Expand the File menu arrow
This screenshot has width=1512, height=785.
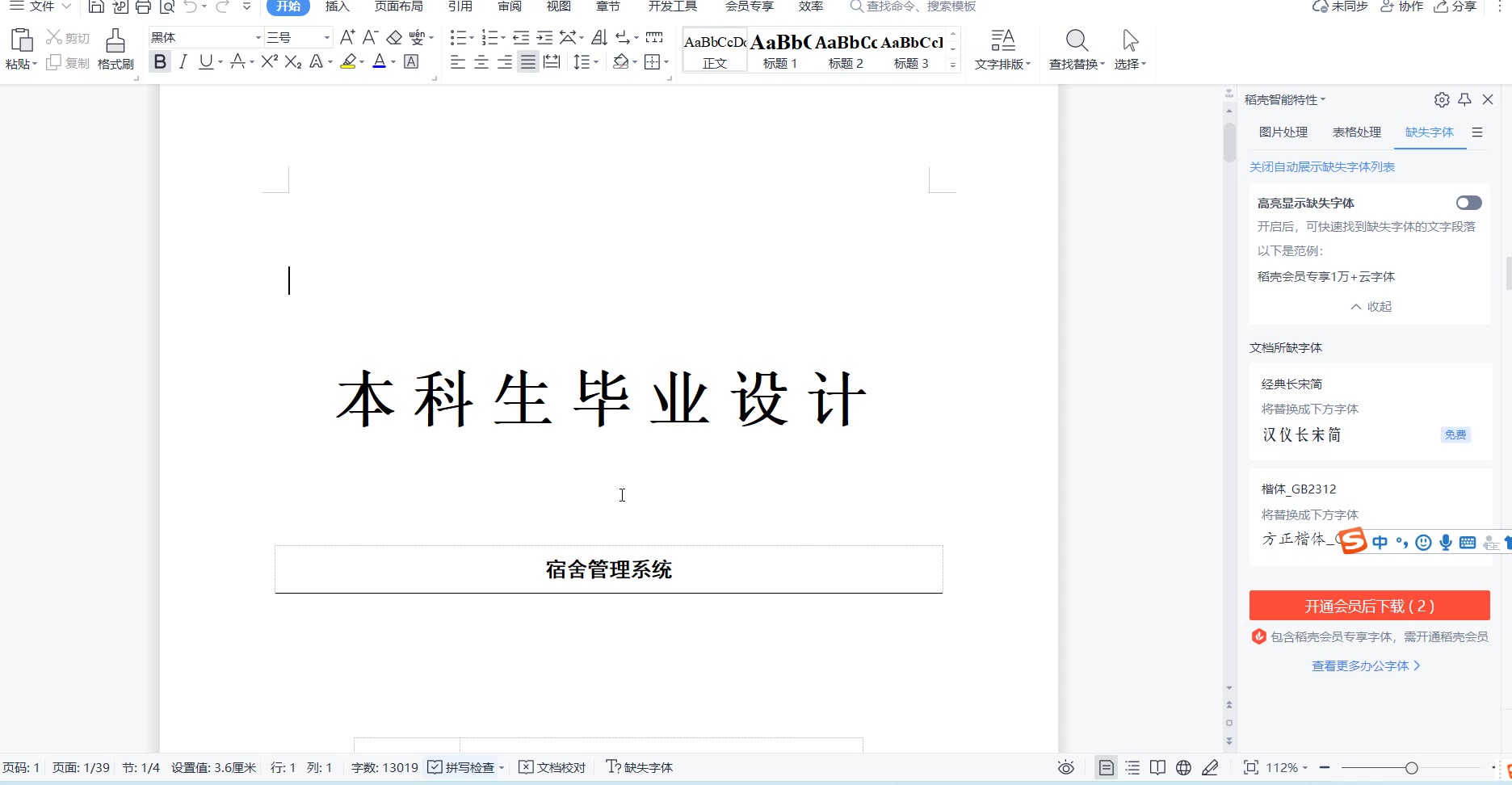[x=66, y=6]
